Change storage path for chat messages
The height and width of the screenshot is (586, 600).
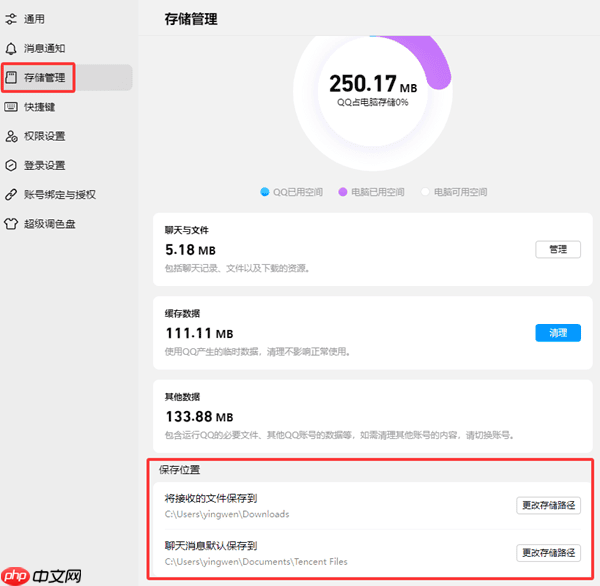(548, 553)
